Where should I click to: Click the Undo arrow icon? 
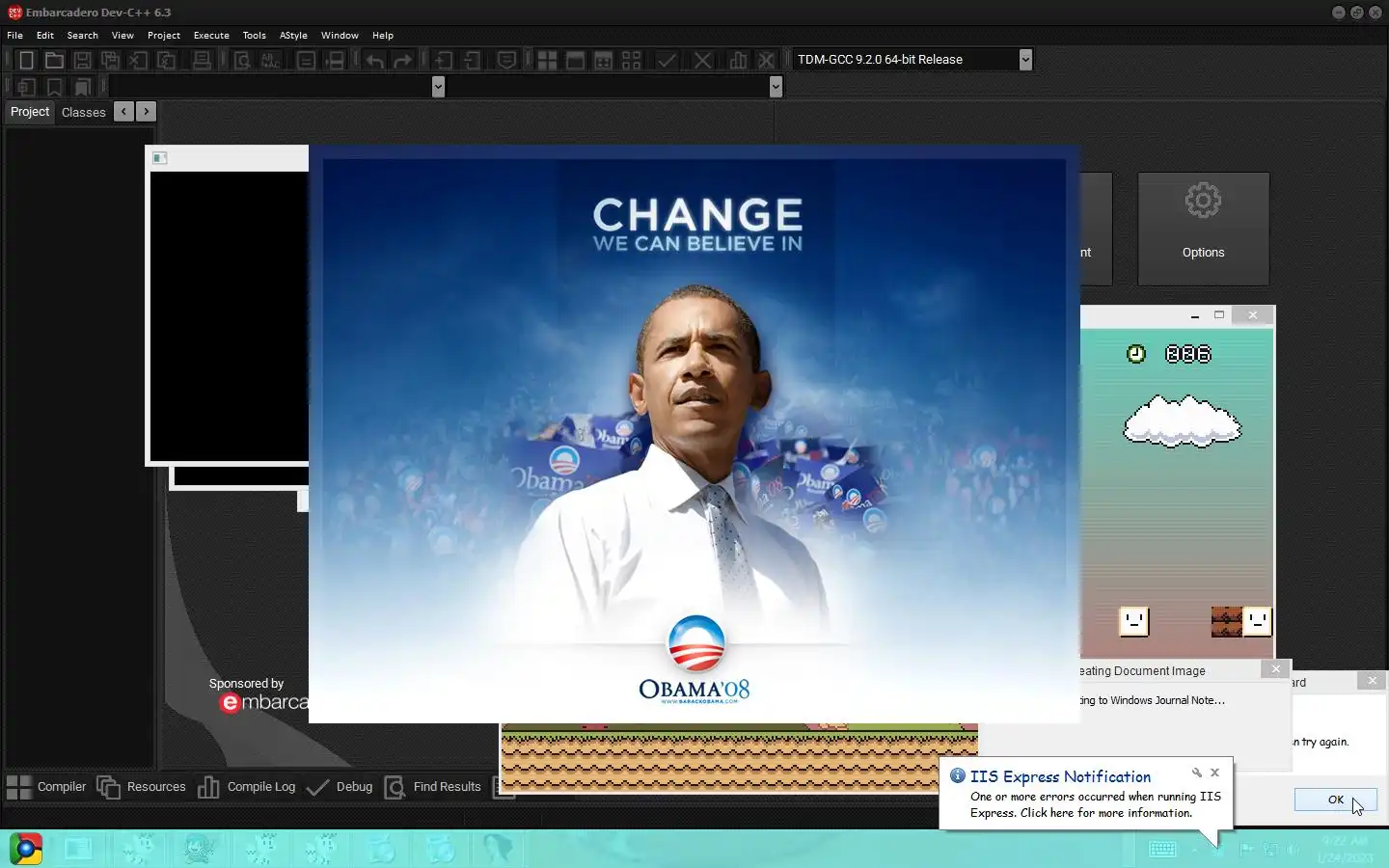(375, 60)
